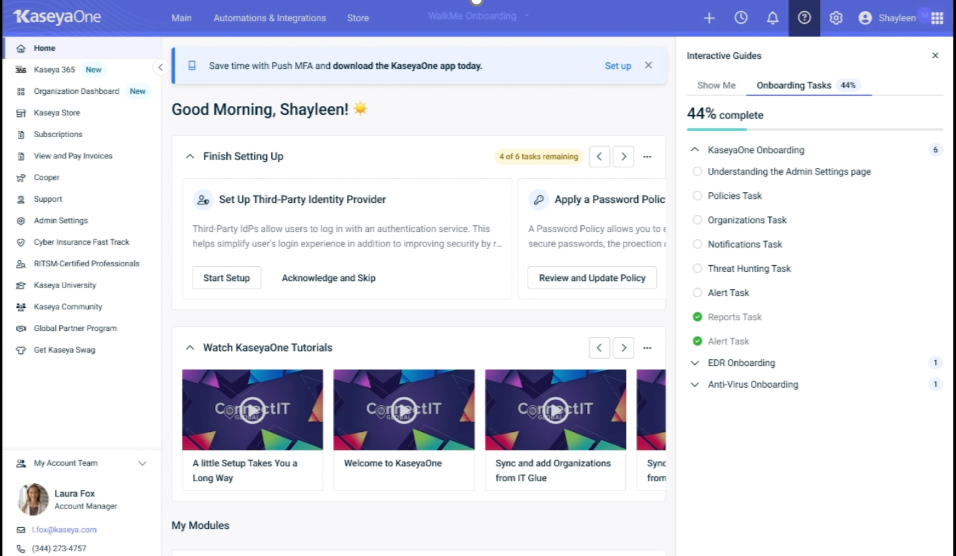Viewport: 956px width, 556px height.
Task: Dismiss the Push MFA banner
Action: [x=649, y=65]
